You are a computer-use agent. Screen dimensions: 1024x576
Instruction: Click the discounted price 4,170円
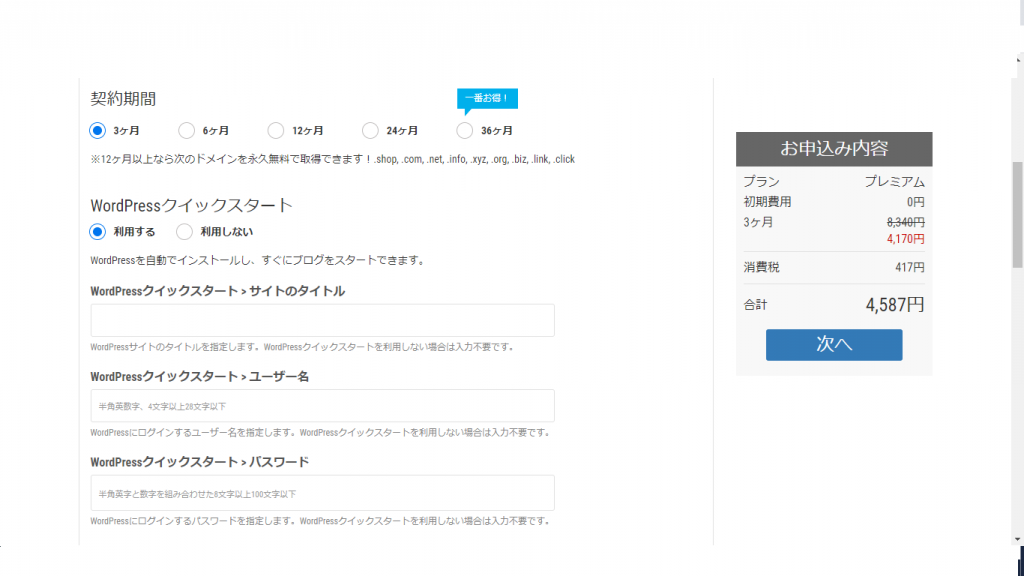(905, 239)
